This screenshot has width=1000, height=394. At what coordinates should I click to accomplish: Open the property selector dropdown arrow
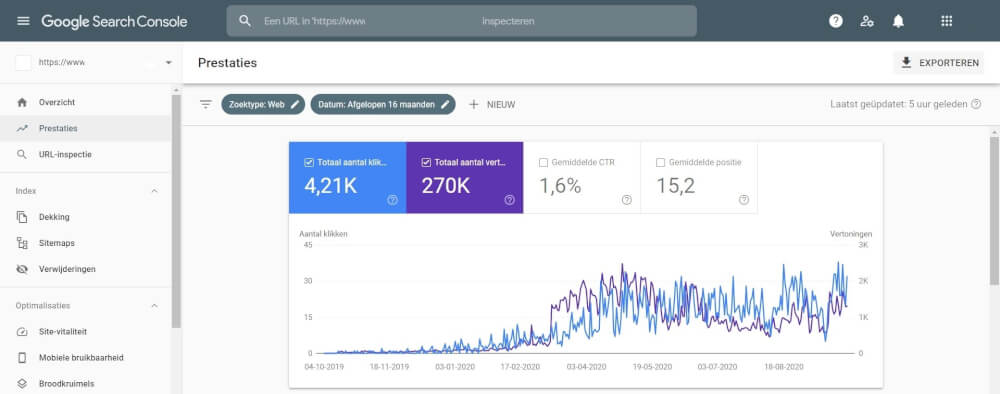168,62
